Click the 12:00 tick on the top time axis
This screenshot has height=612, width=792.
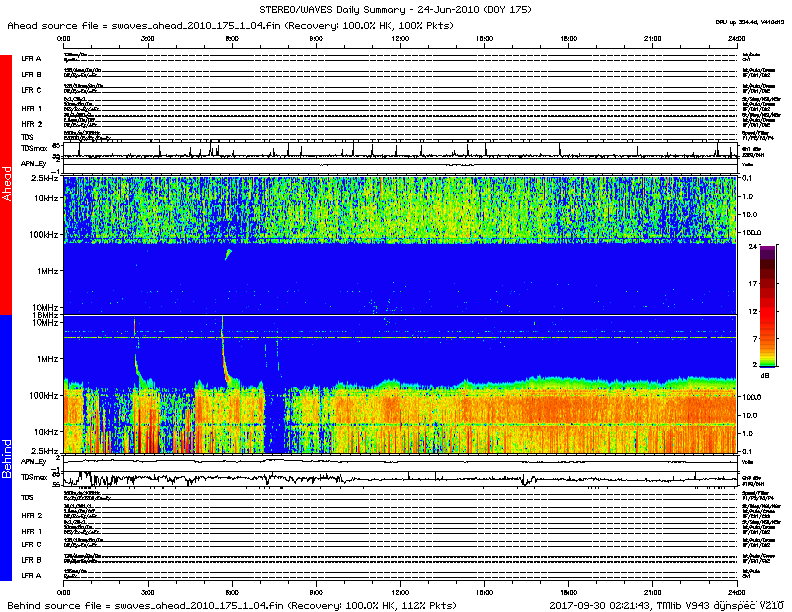(400, 37)
